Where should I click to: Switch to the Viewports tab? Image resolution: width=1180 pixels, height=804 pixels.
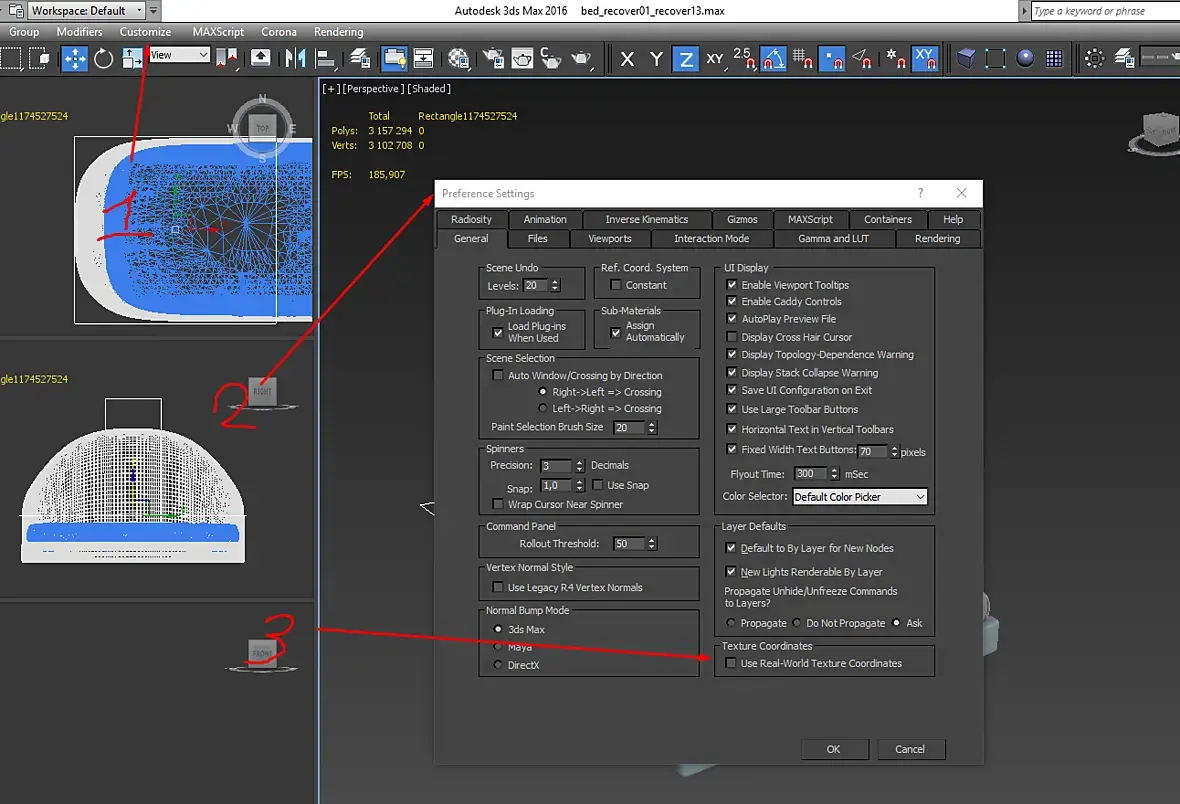click(x=609, y=239)
